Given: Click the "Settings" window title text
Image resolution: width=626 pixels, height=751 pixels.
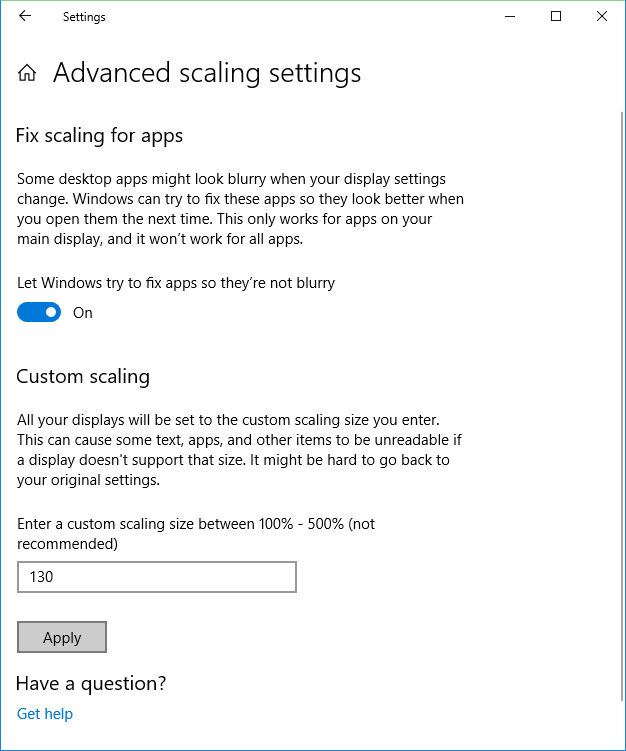Looking at the screenshot, I should 84,17.
